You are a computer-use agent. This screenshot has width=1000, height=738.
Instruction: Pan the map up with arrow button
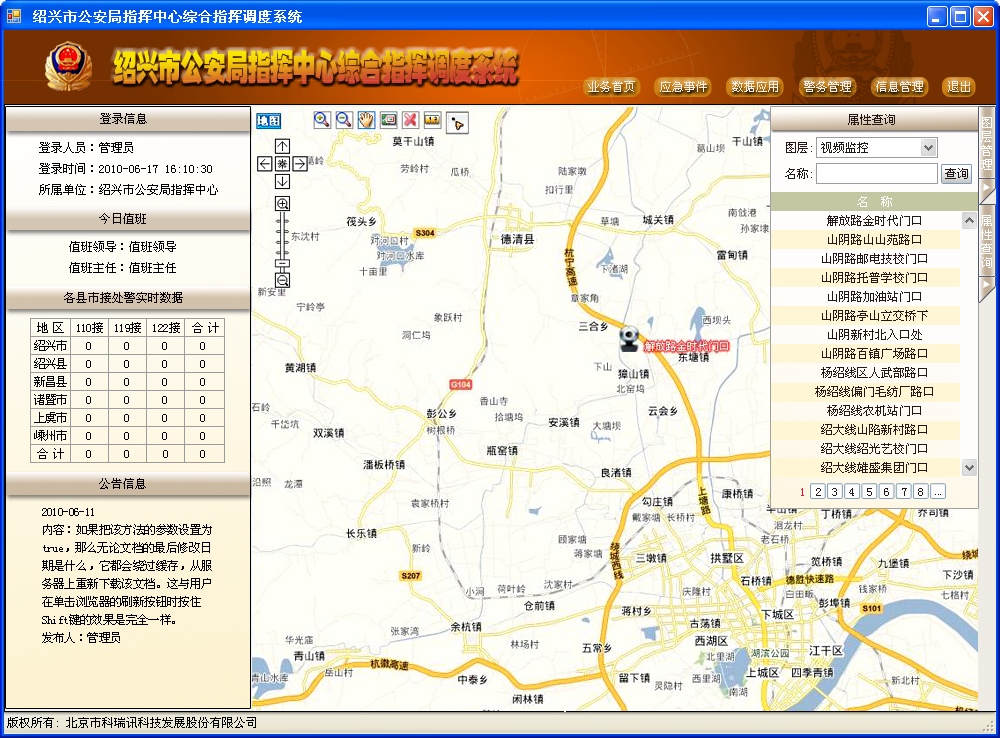pyautogui.click(x=282, y=146)
